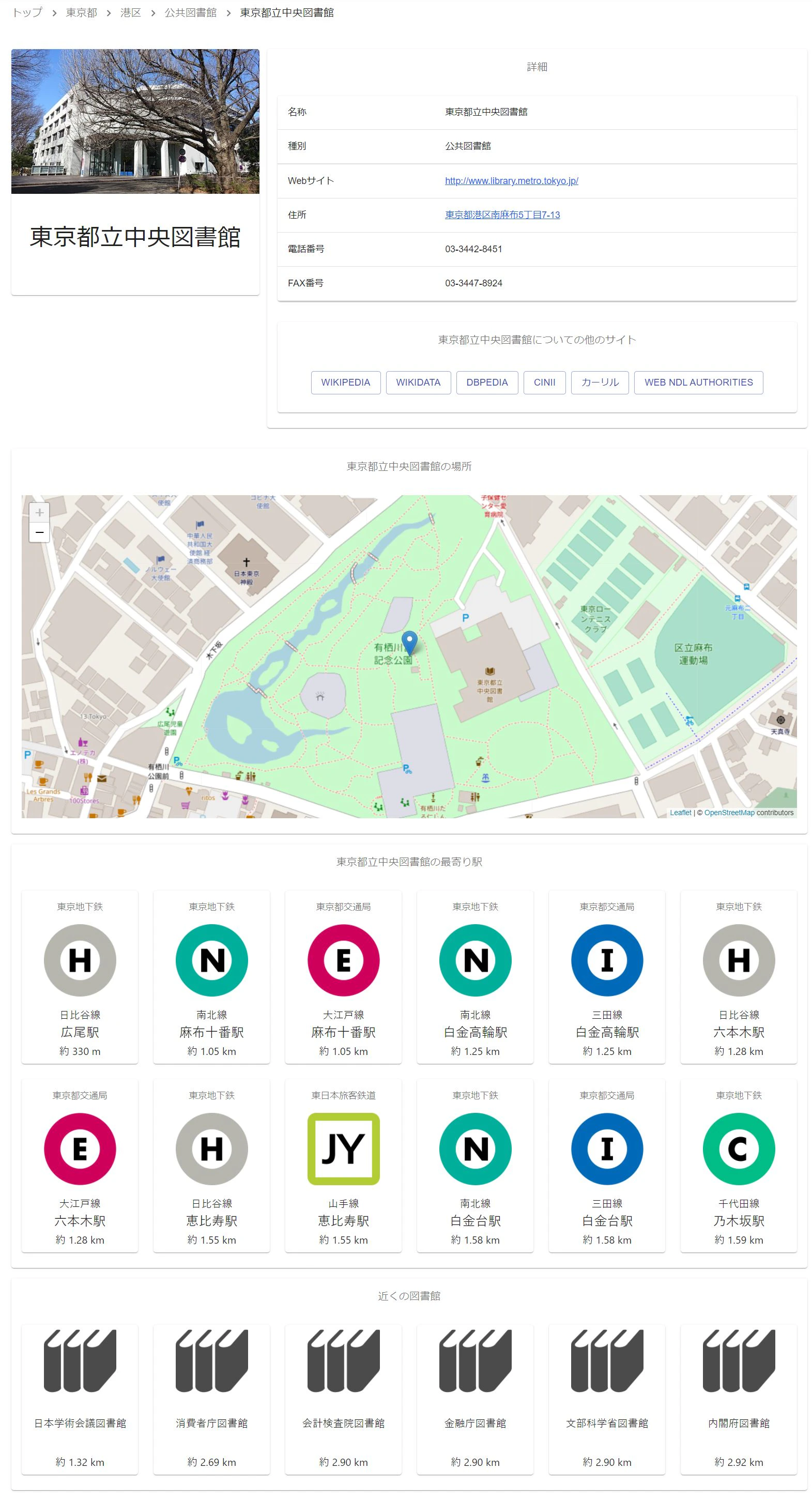
Task: Select the Hibiya line icon for 広尾駅
Action: pos(80,960)
